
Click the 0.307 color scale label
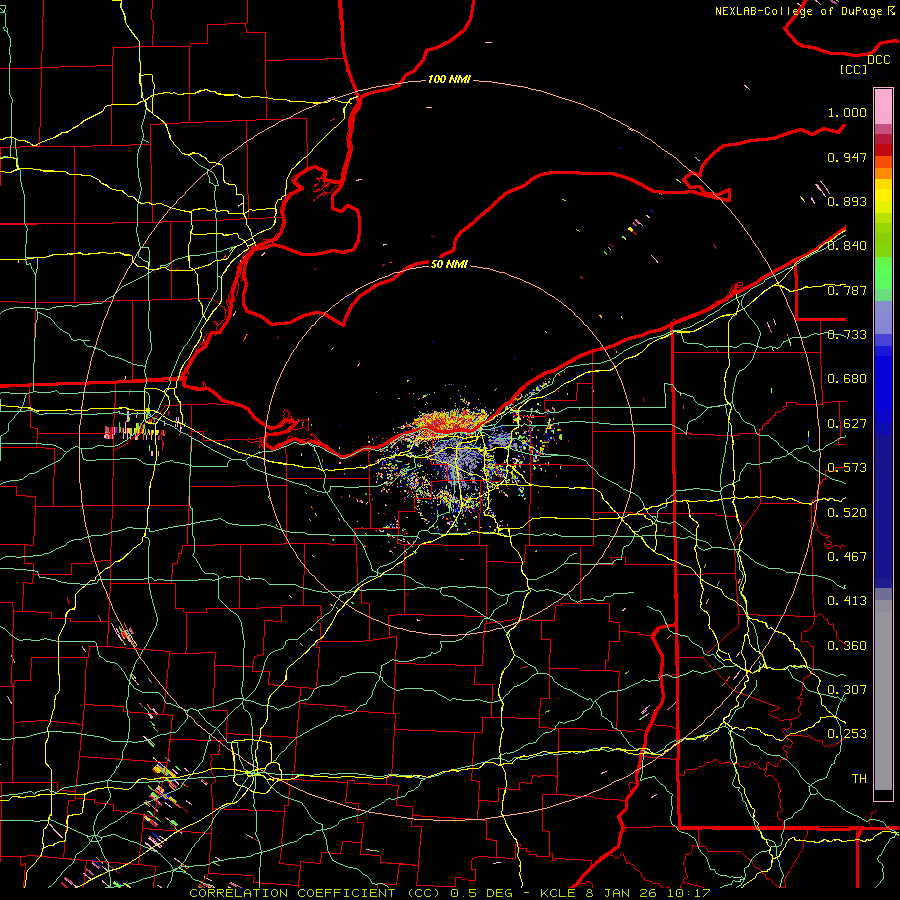point(847,690)
